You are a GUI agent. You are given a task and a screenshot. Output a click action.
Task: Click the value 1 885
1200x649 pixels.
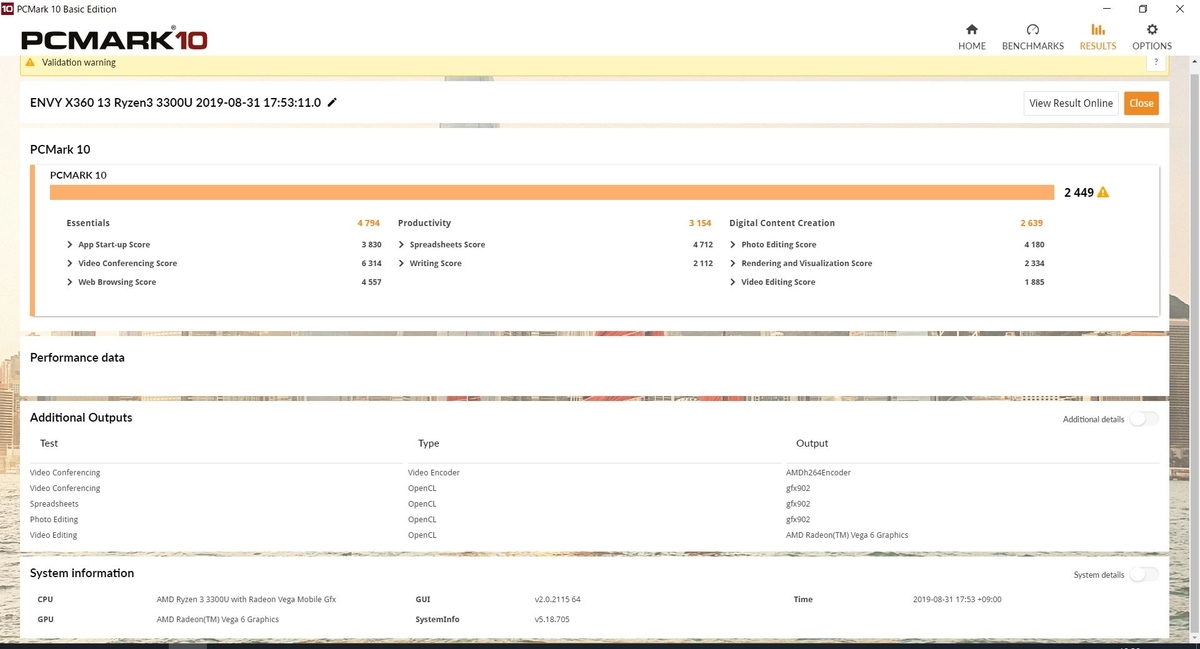(1034, 283)
